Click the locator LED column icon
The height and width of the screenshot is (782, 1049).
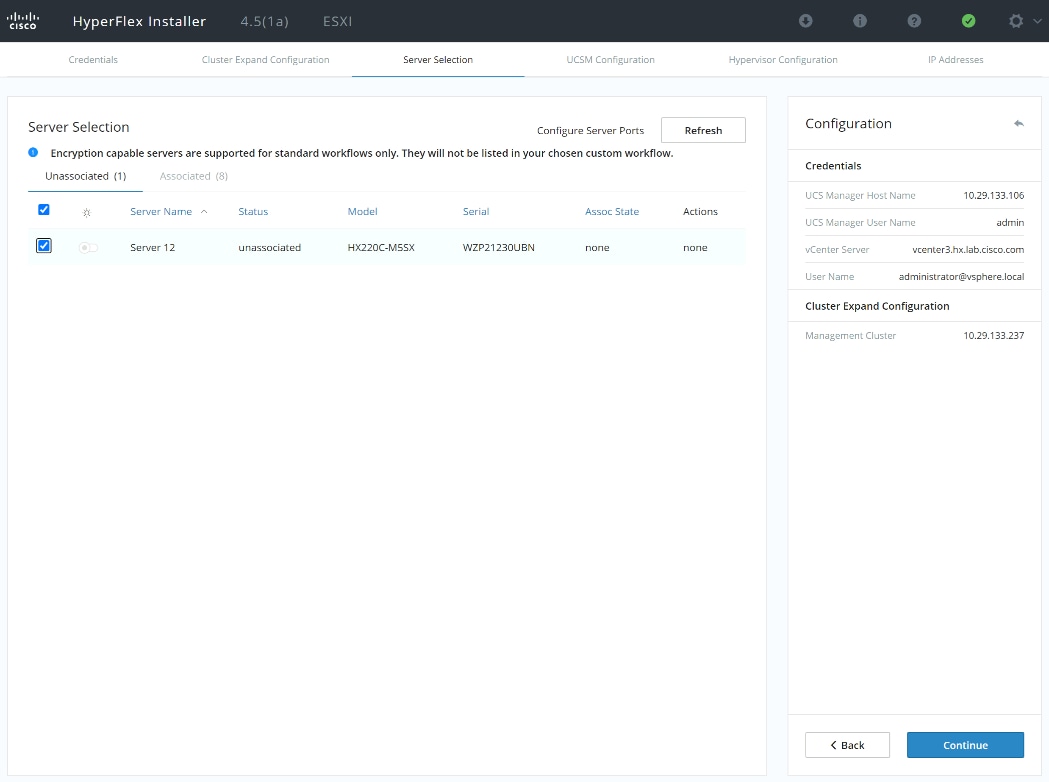(86, 212)
